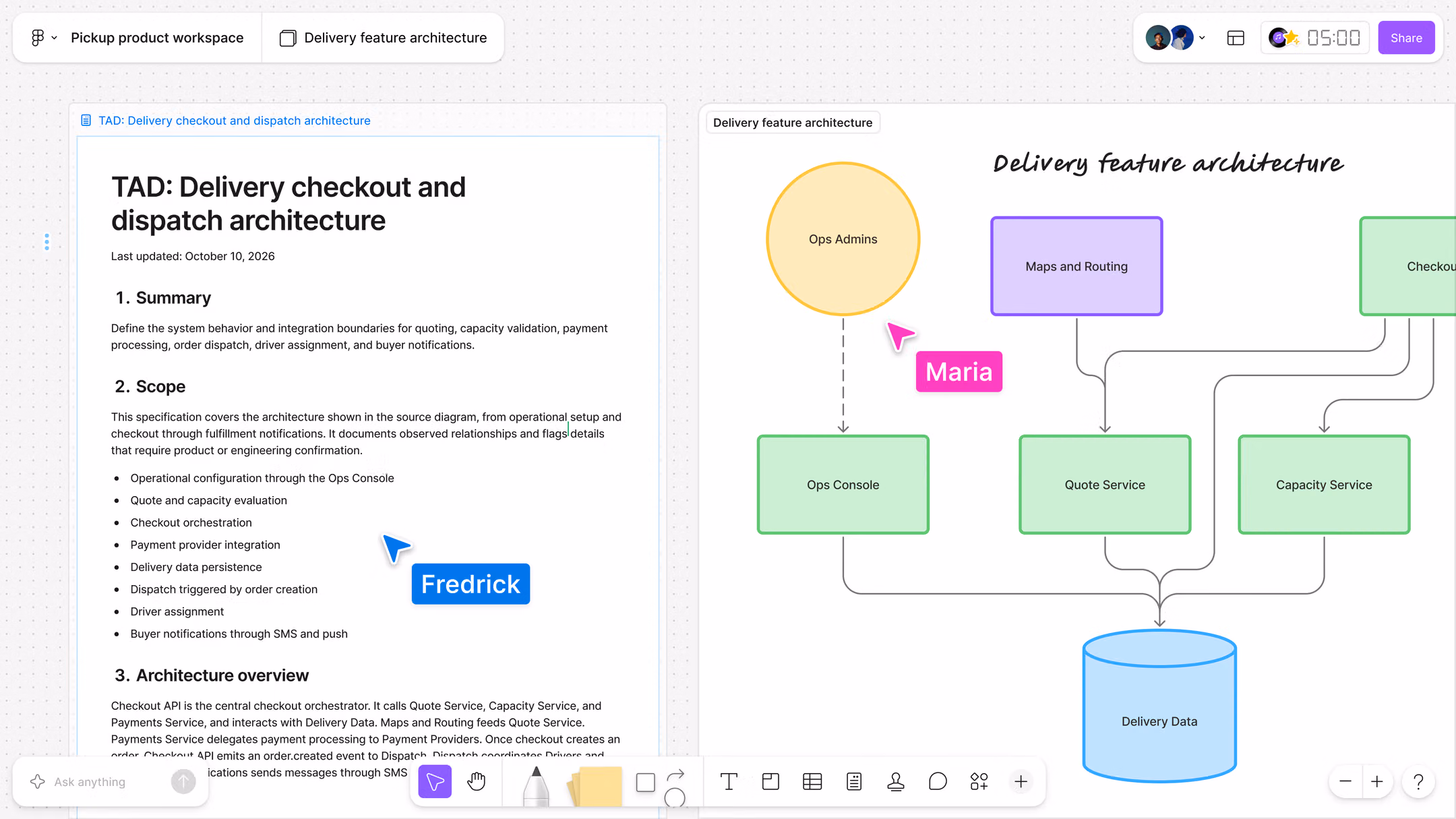Viewport: 1456px width, 819px height.
Task: Insert a document block from toolbar
Action: (854, 782)
